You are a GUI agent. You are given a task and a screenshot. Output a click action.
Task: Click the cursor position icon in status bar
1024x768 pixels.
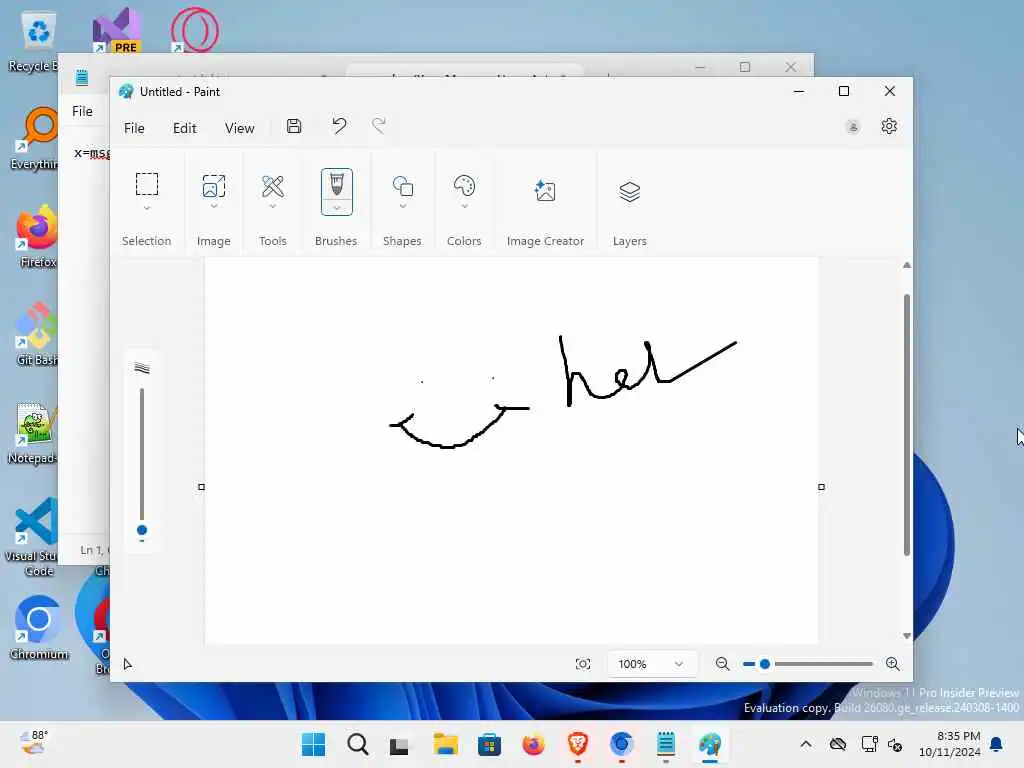(128, 664)
